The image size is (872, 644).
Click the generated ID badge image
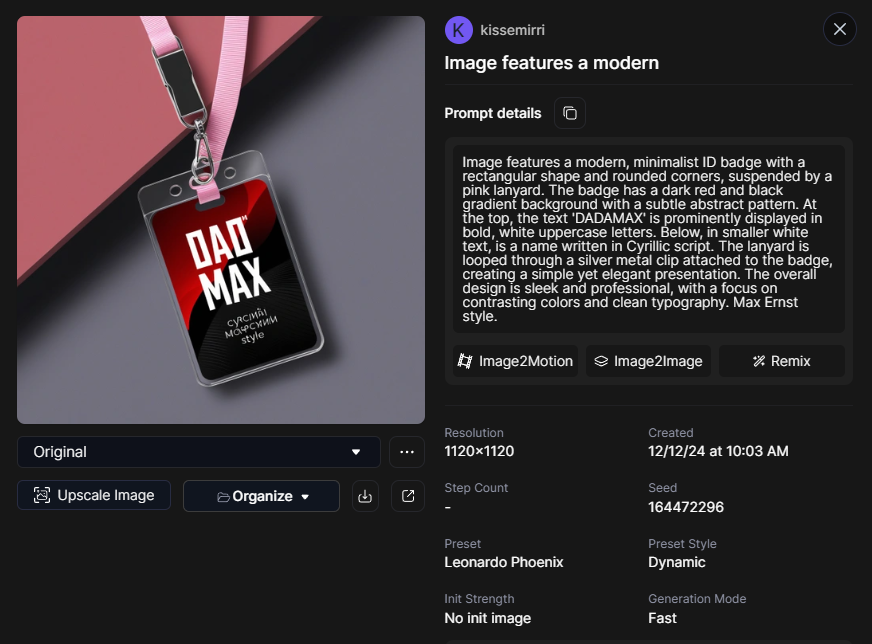(x=221, y=220)
